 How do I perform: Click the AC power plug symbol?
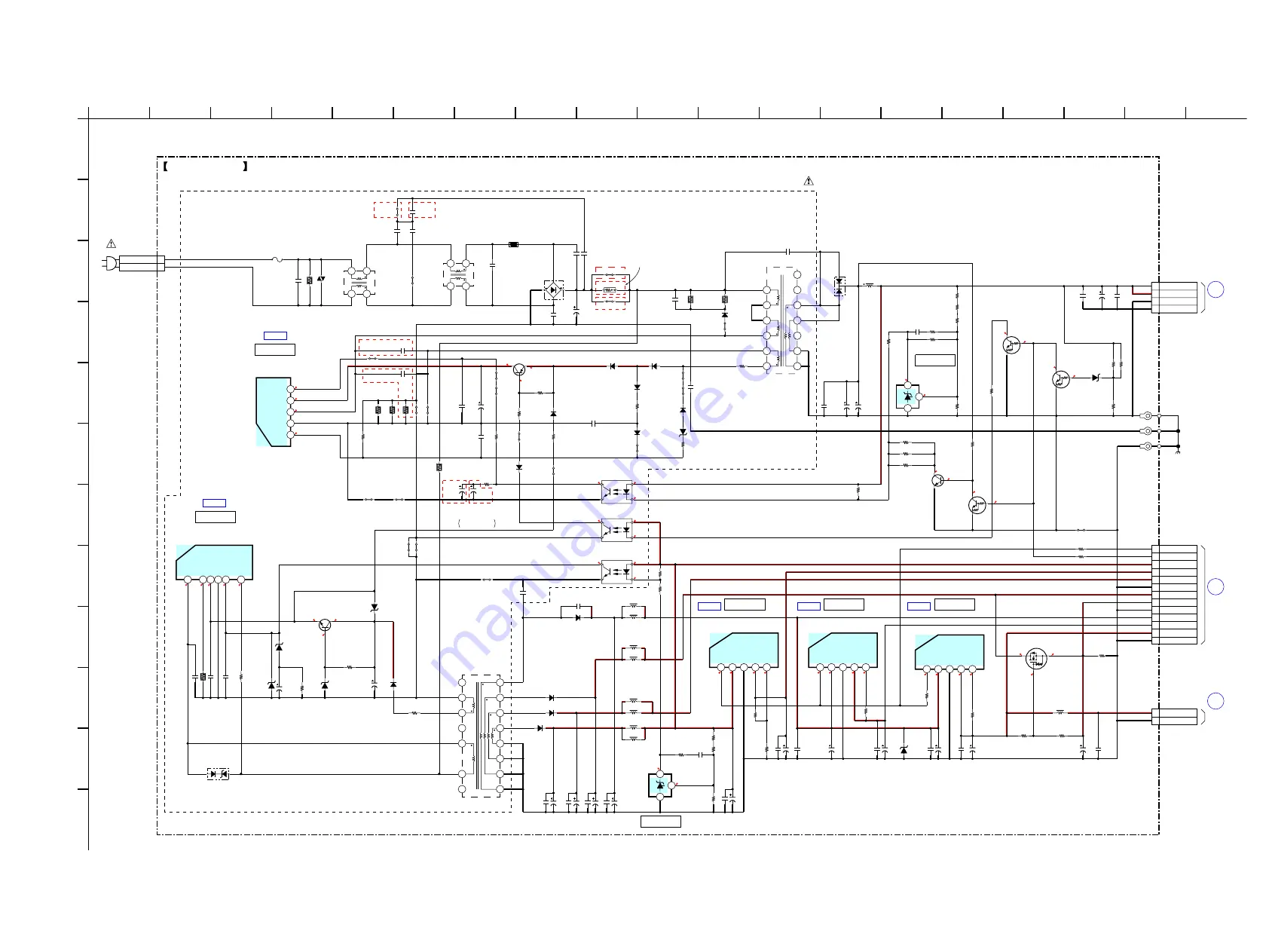tap(110, 263)
